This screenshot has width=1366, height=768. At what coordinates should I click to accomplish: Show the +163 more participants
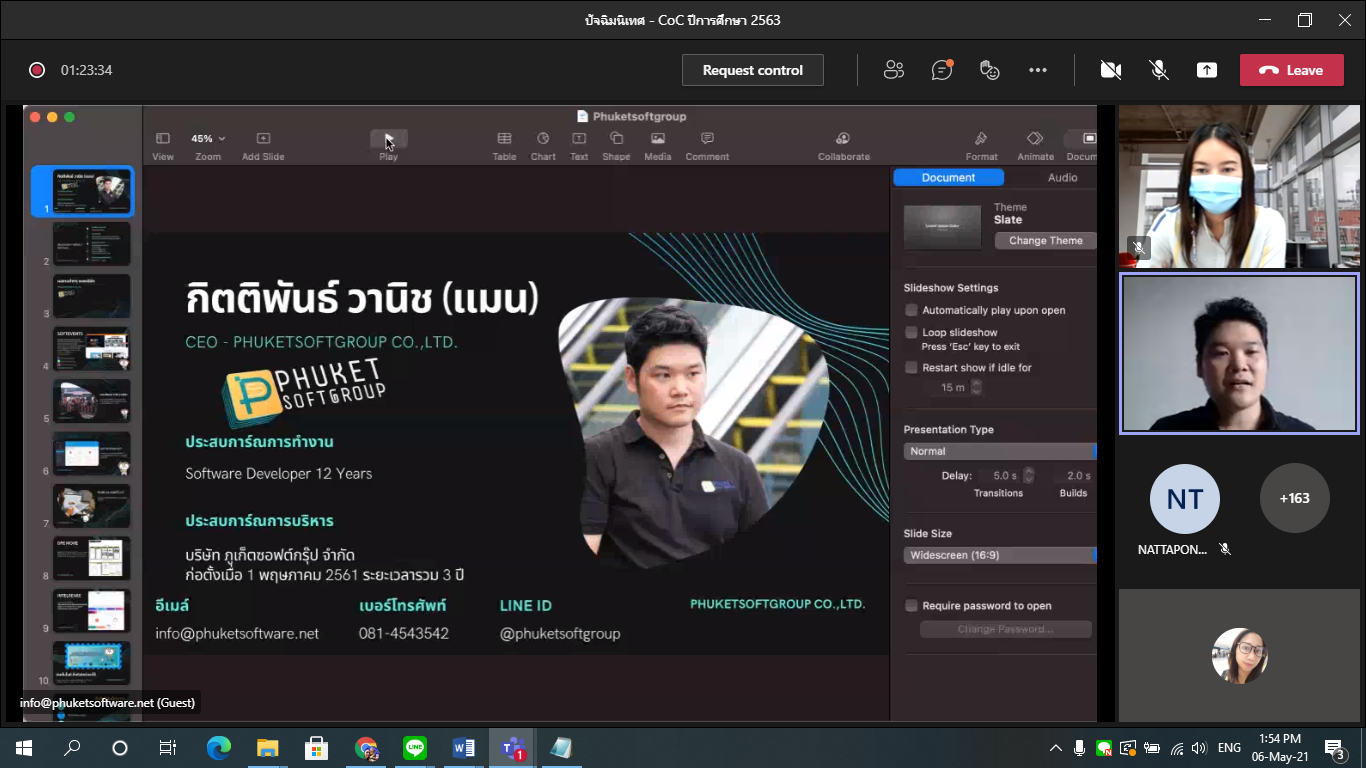[1294, 498]
